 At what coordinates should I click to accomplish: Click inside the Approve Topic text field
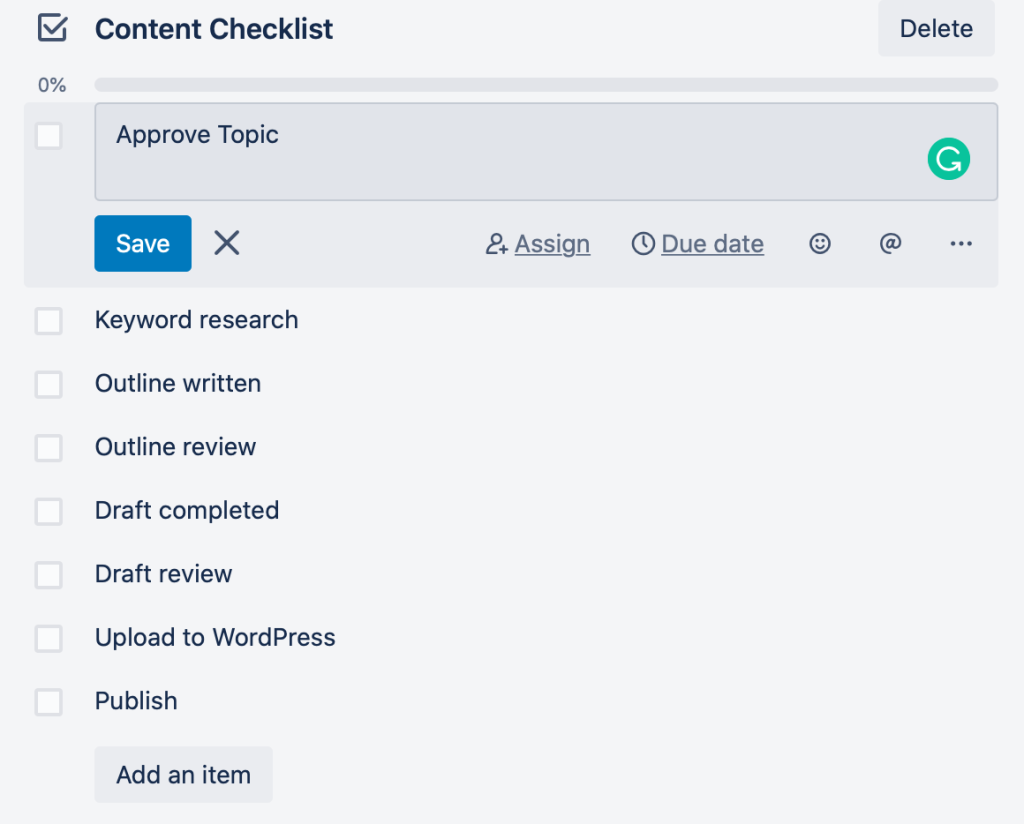[500, 152]
